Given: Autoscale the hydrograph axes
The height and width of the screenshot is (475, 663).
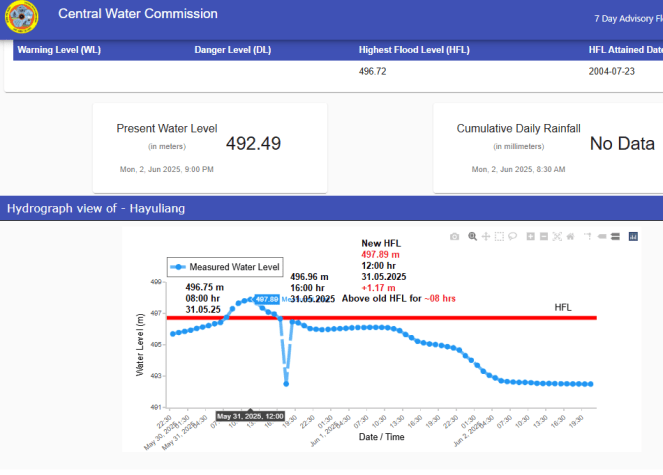Looking at the screenshot, I should [x=556, y=237].
